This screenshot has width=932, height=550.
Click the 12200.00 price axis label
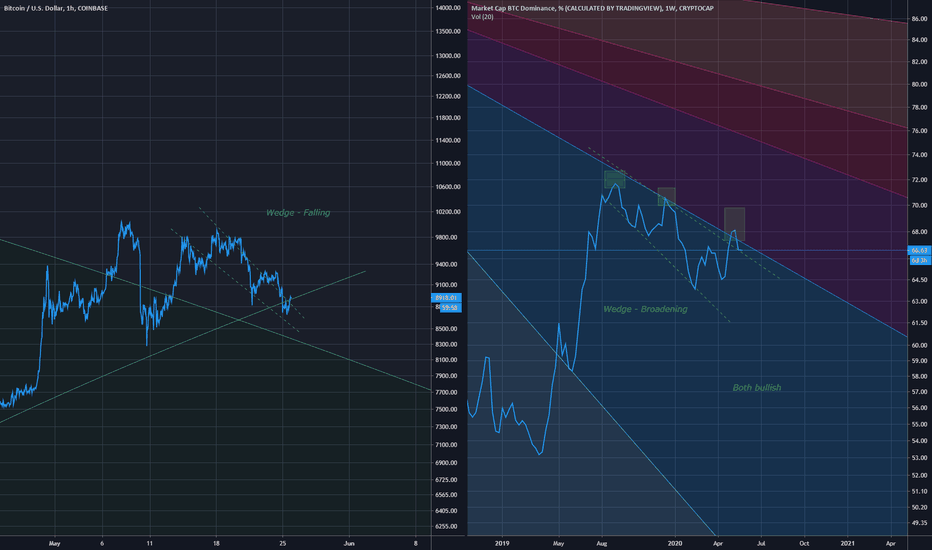tap(448, 96)
